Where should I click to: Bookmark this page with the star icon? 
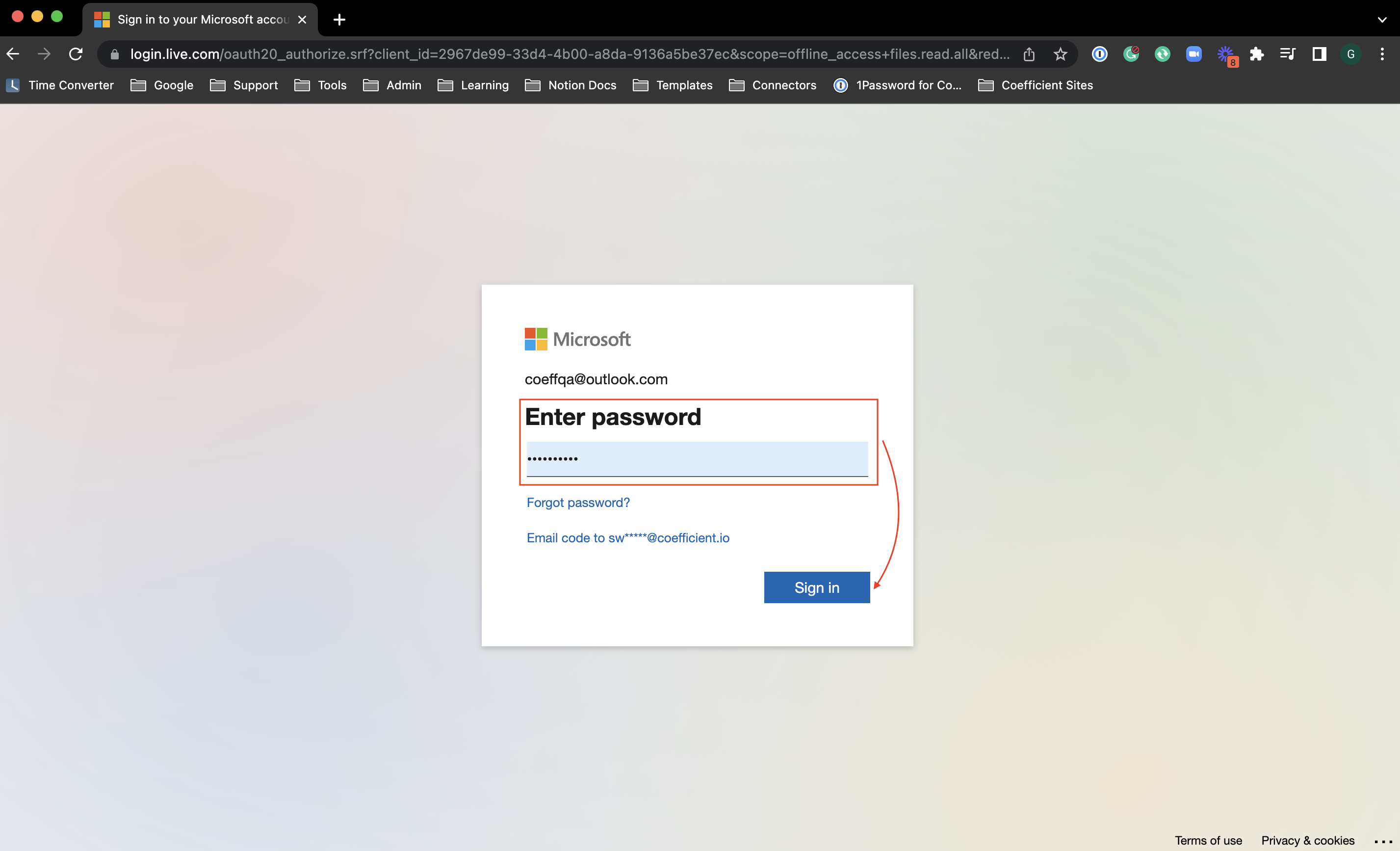1060,54
